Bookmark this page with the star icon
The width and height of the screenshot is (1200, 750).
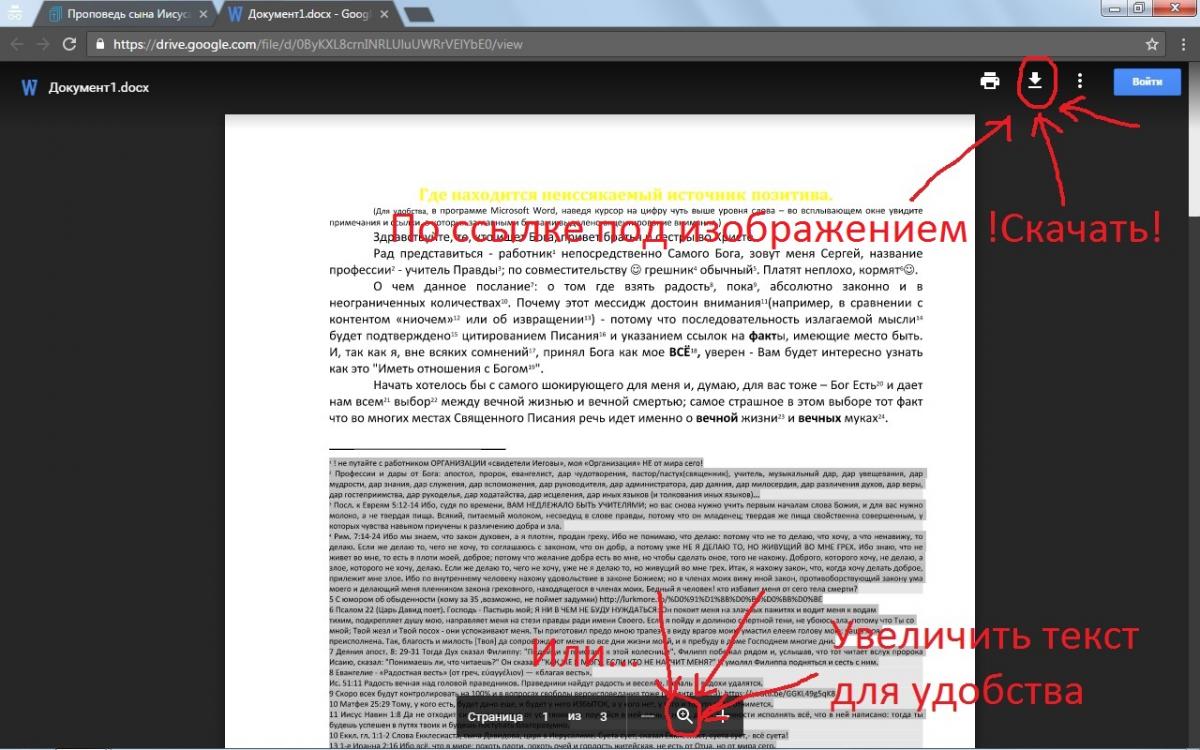tap(1152, 44)
